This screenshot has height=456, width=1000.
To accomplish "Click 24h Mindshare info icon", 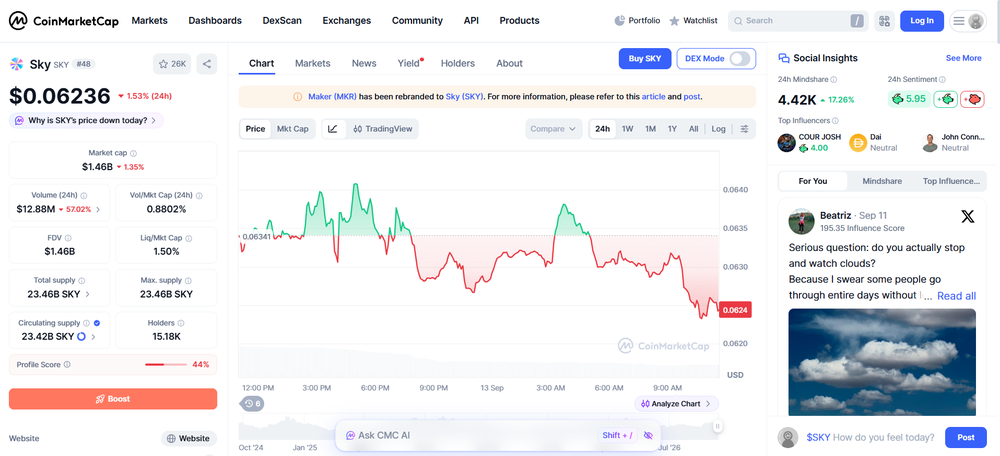I will click(834, 80).
